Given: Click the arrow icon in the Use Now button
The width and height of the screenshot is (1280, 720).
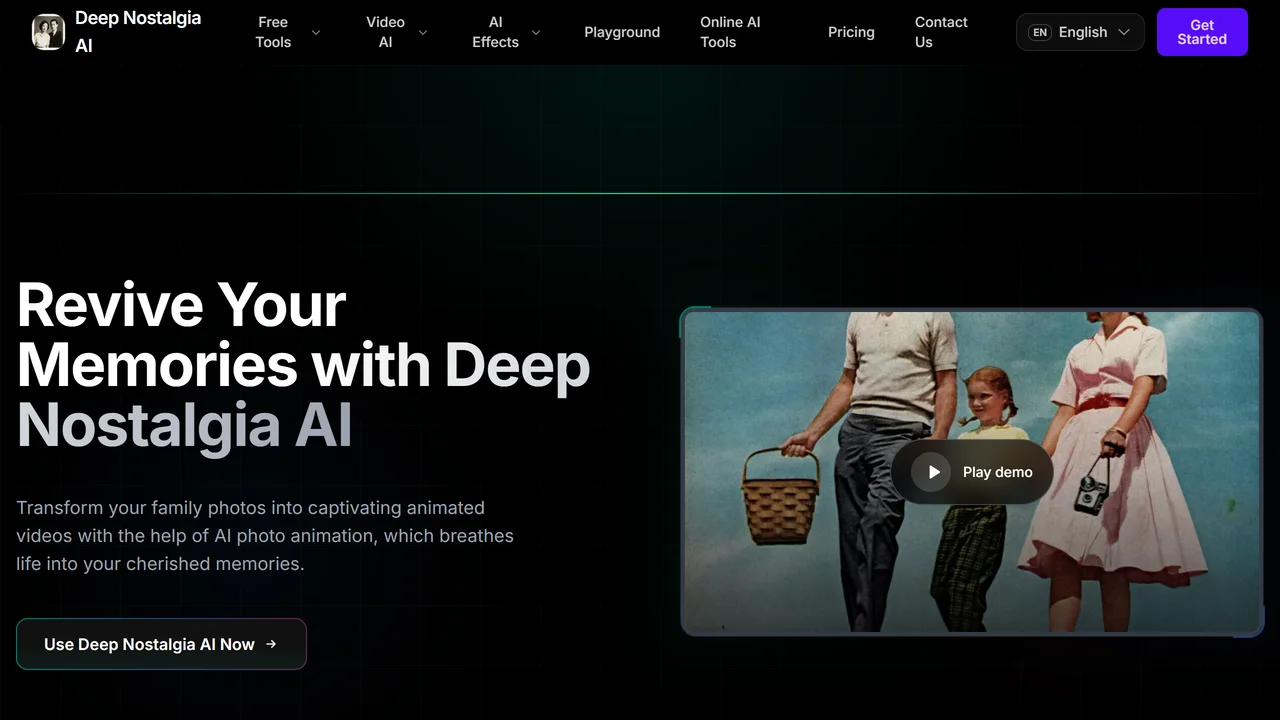Looking at the screenshot, I should (x=271, y=644).
